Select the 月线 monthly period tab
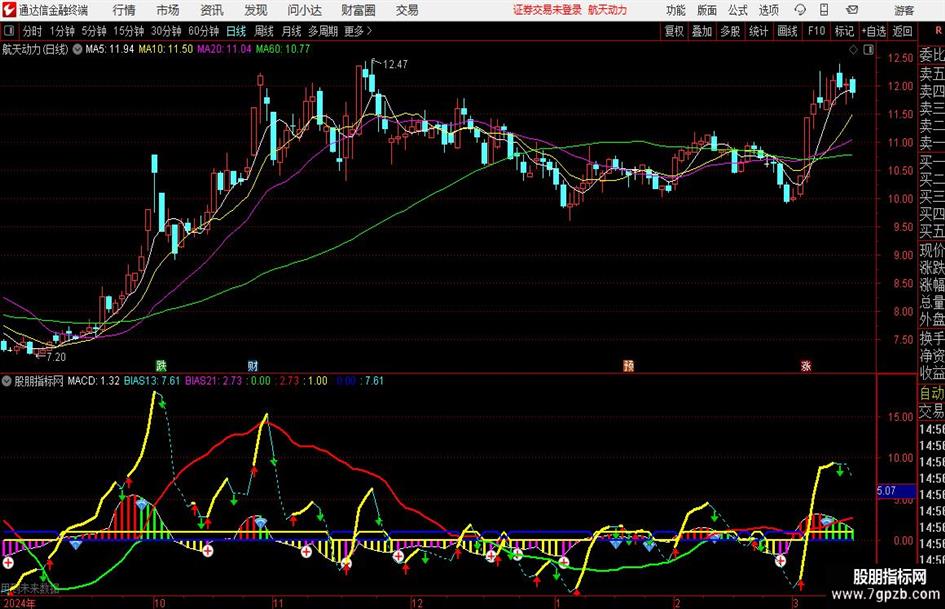This screenshot has height=609, width=945. pyautogui.click(x=292, y=31)
